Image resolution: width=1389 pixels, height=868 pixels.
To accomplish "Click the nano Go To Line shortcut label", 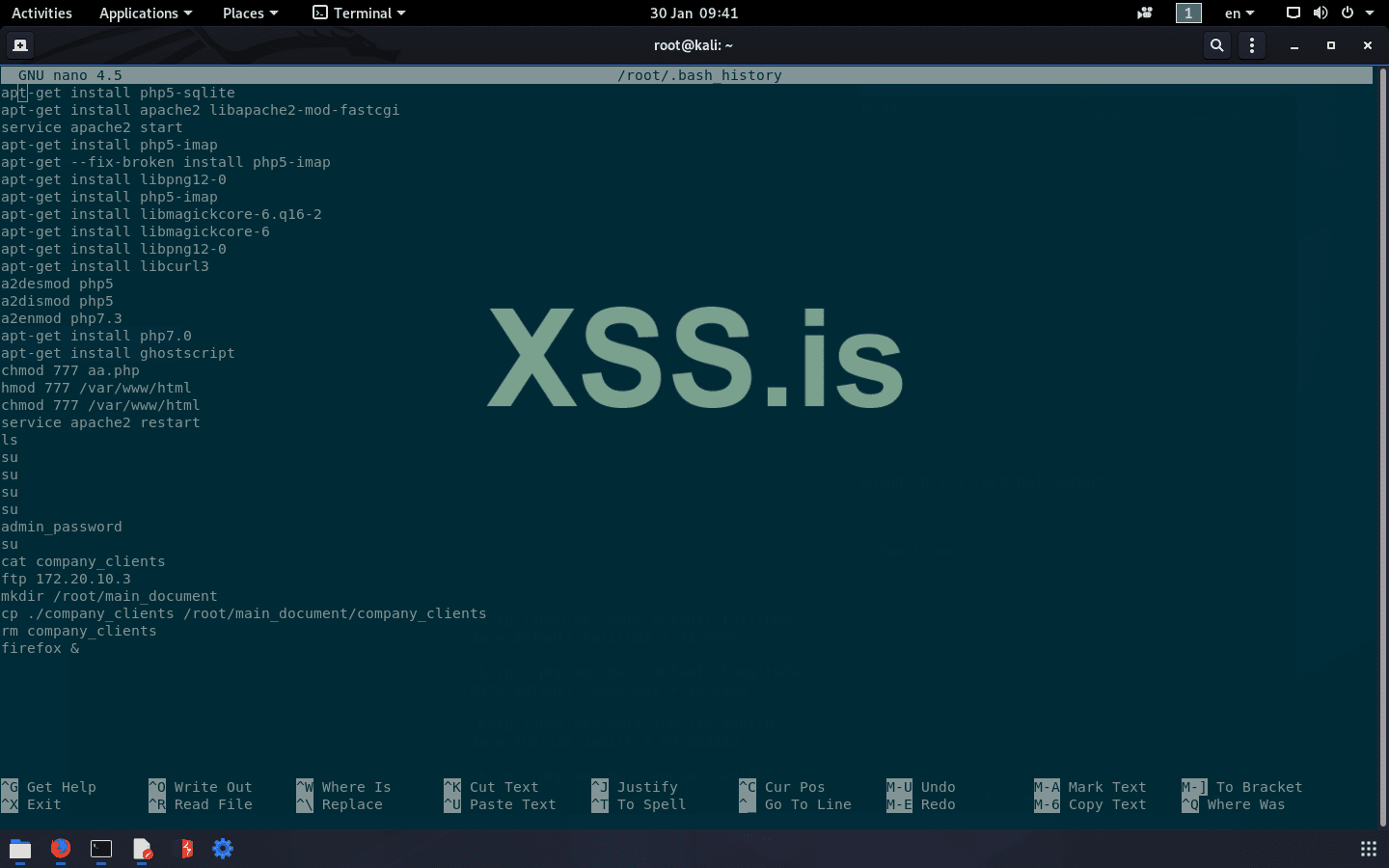I will pos(808,804).
